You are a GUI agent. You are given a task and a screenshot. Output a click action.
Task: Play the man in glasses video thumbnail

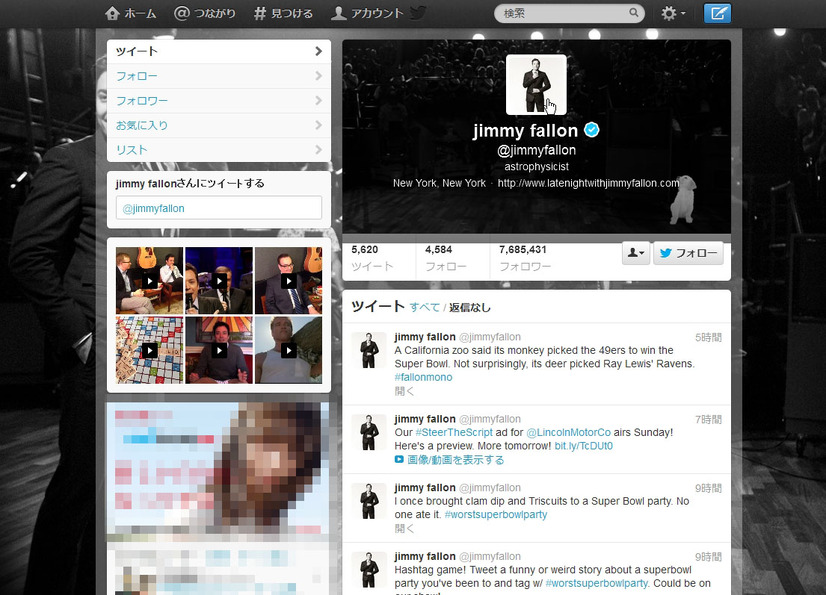[x=289, y=280]
